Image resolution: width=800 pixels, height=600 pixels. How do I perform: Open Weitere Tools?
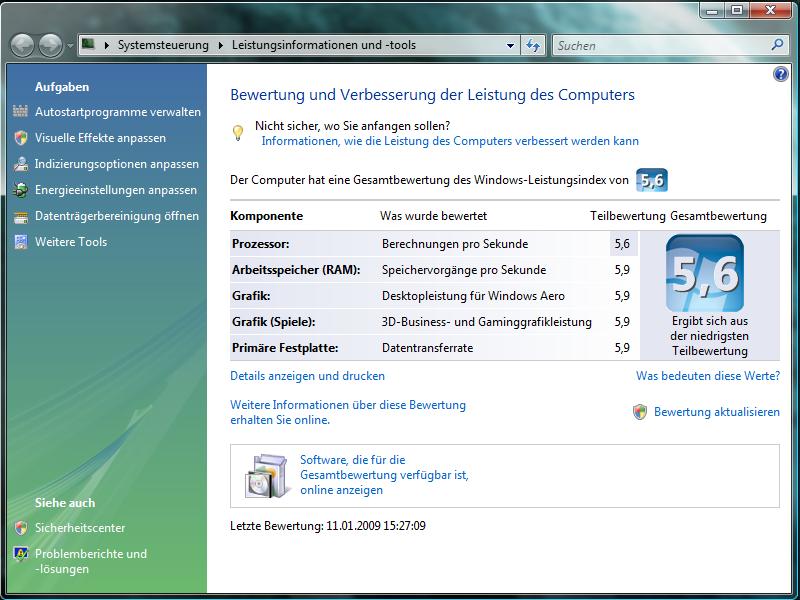click(71, 242)
